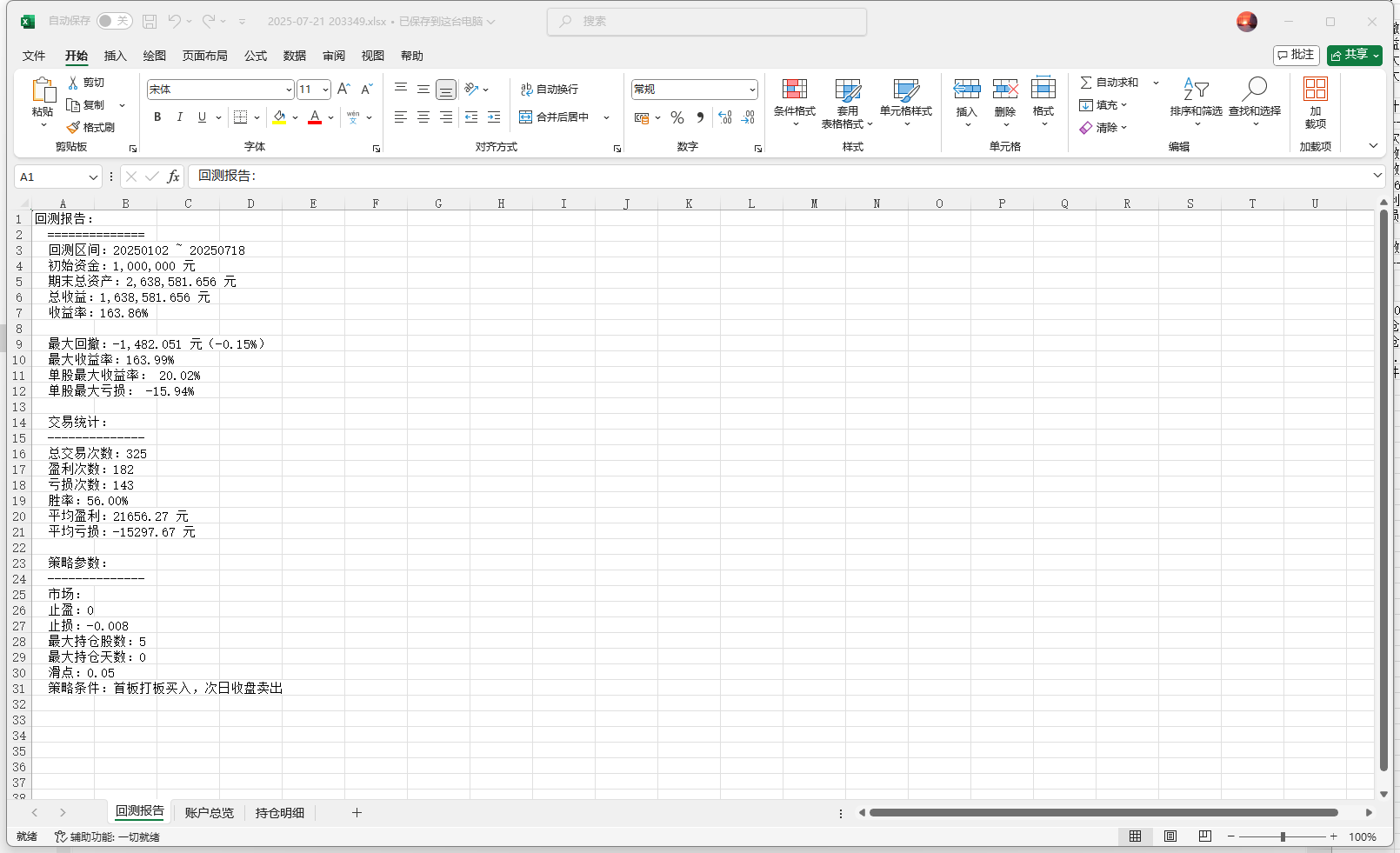Open Conditional Formatting icon in Styles group
1400x853 pixels.
[x=794, y=90]
